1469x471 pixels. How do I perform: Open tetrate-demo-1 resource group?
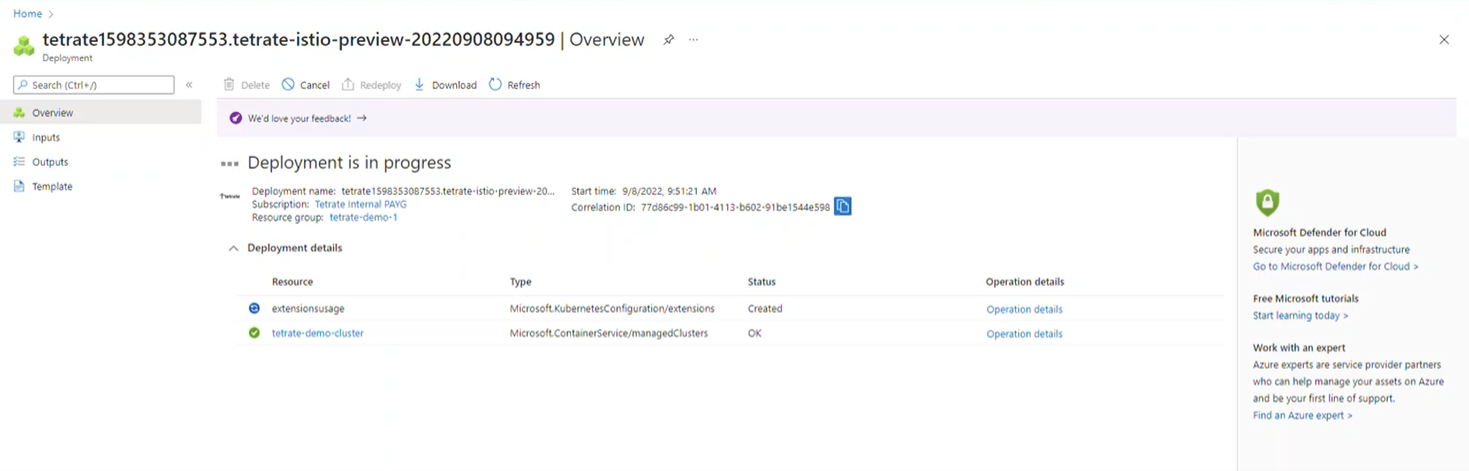click(363, 217)
